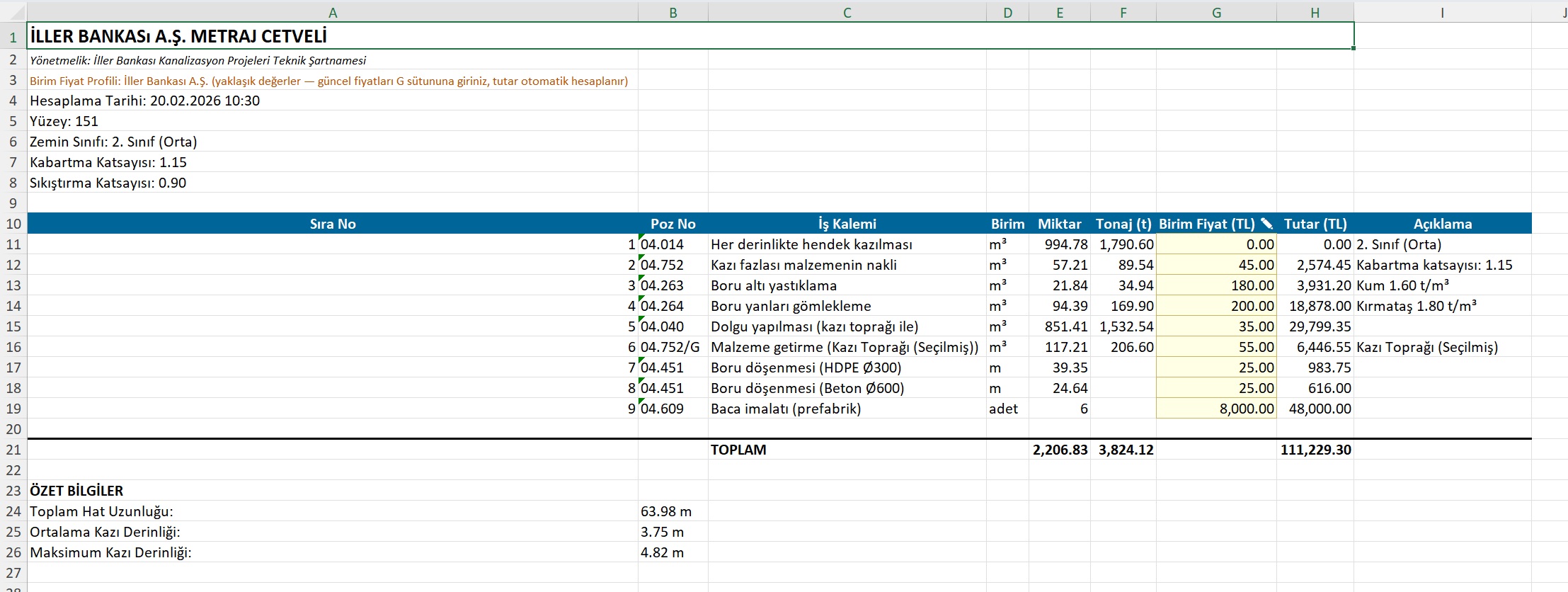Click column B header
The height and width of the screenshot is (592, 1568).
[673, 13]
